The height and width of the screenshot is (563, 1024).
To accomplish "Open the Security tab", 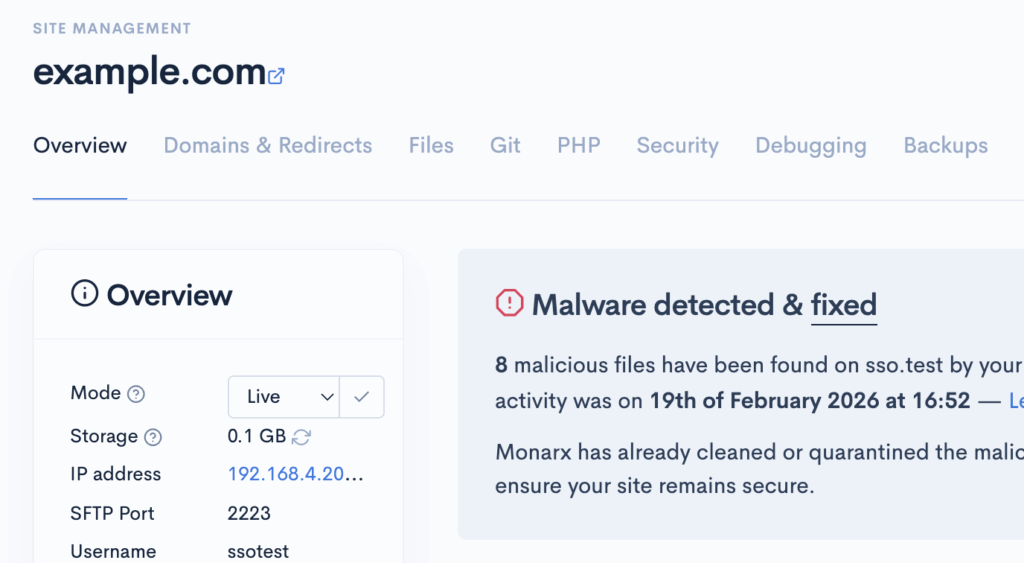I will (677, 146).
